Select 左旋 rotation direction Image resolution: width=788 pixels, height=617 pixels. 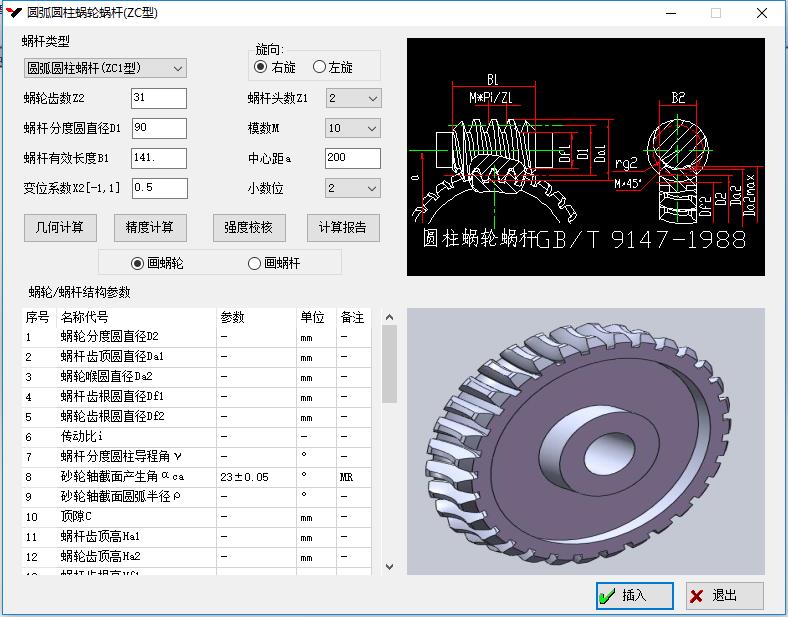pyautogui.click(x=320, y=67)
